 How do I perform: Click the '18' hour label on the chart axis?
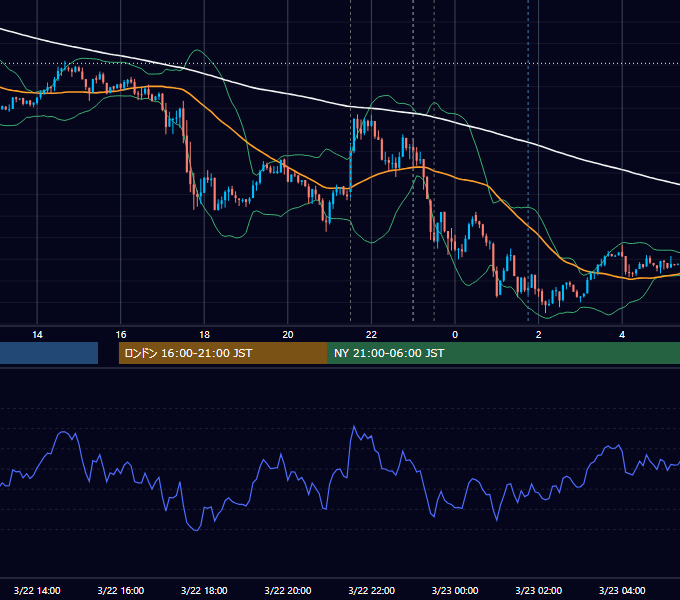204,335
